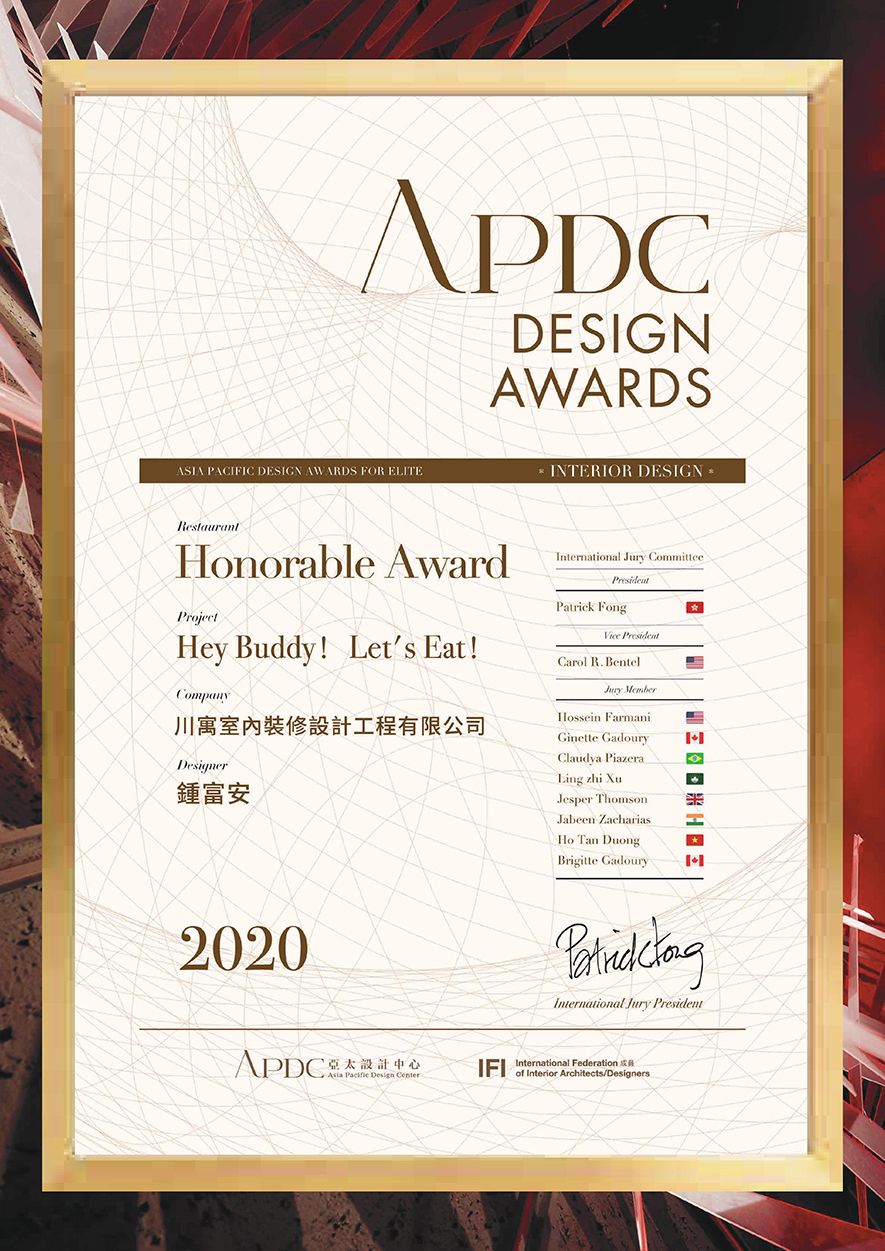This screenshot has height=1251, width=885.
Task: Click the 'AWARDS' heading word
Action: tap(600, 388)
